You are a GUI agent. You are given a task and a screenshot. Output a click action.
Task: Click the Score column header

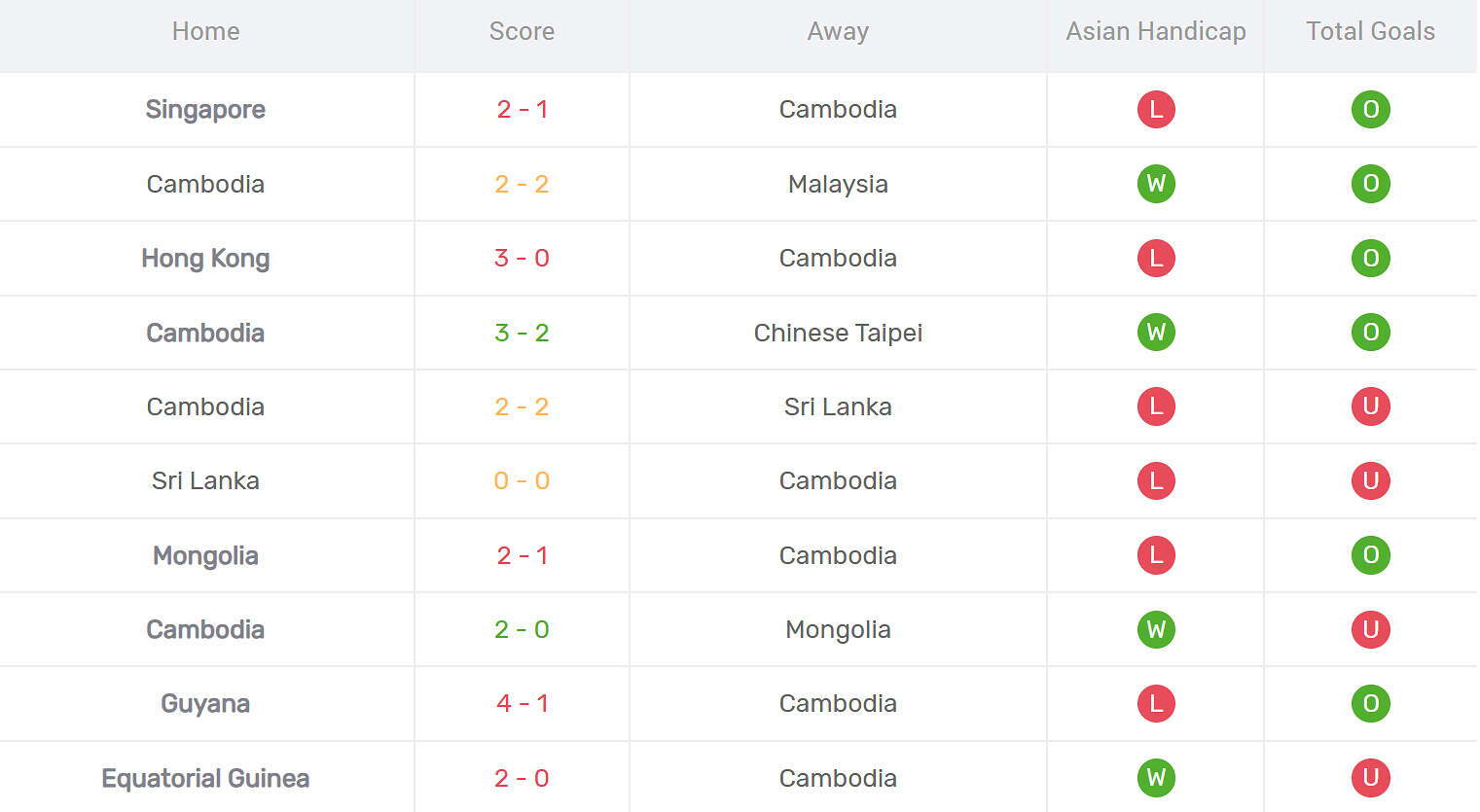(522, 31)
